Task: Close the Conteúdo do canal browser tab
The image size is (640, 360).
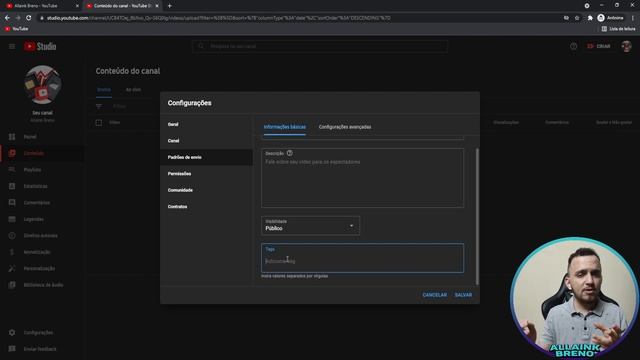Action: point(157,6)
